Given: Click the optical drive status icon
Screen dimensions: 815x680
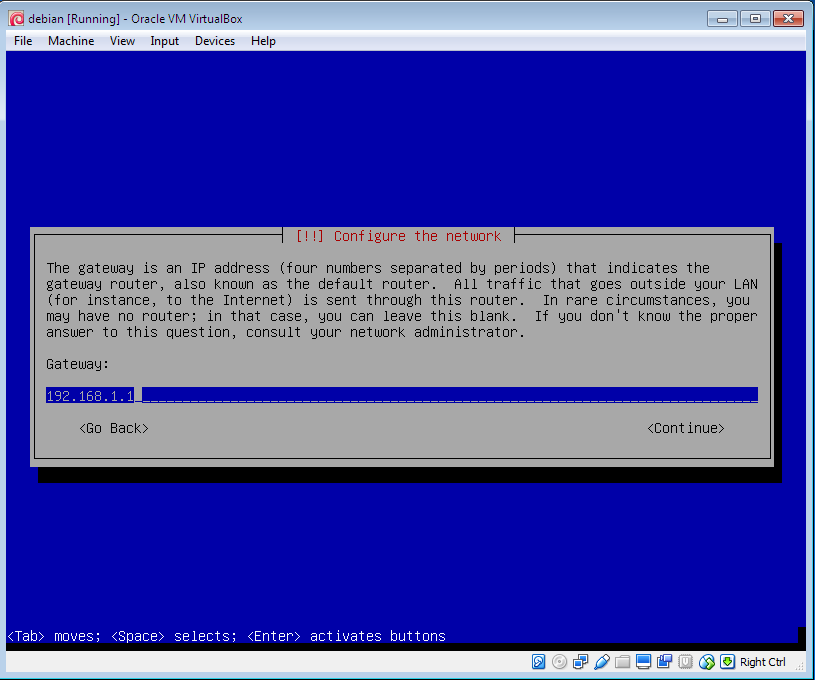Looking at the screenshot, I should 559,661.
